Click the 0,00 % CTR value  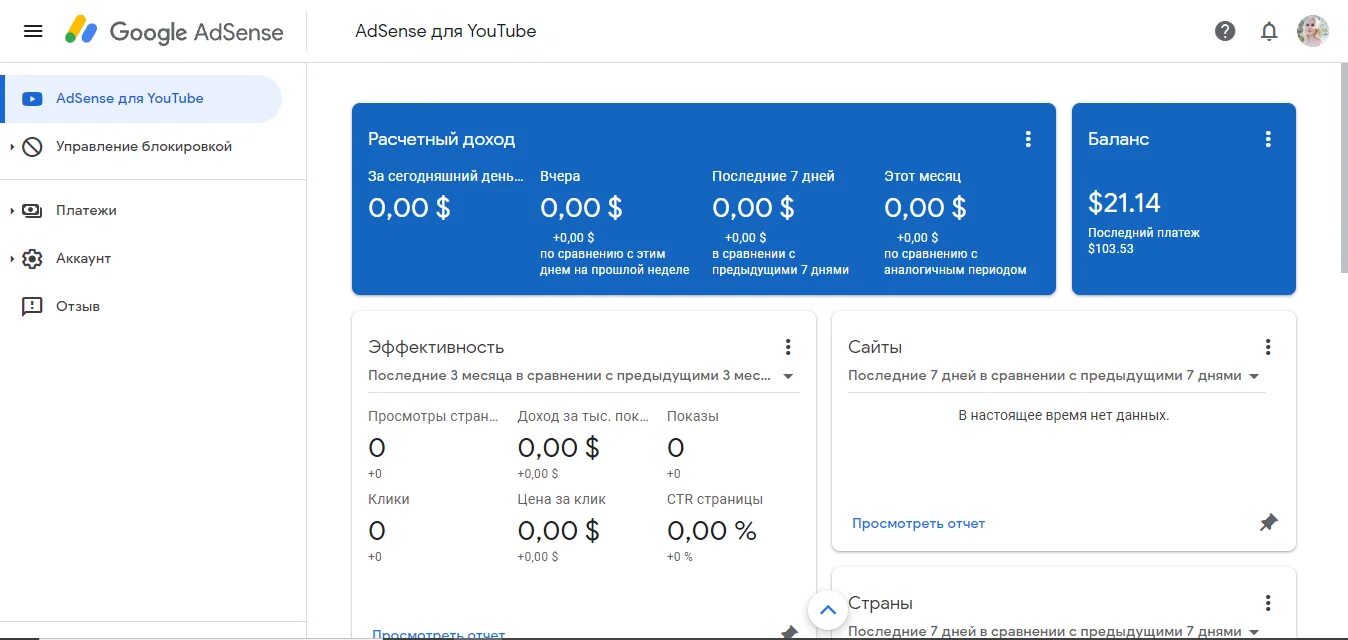pyautogui.click(x=712, y=531)
